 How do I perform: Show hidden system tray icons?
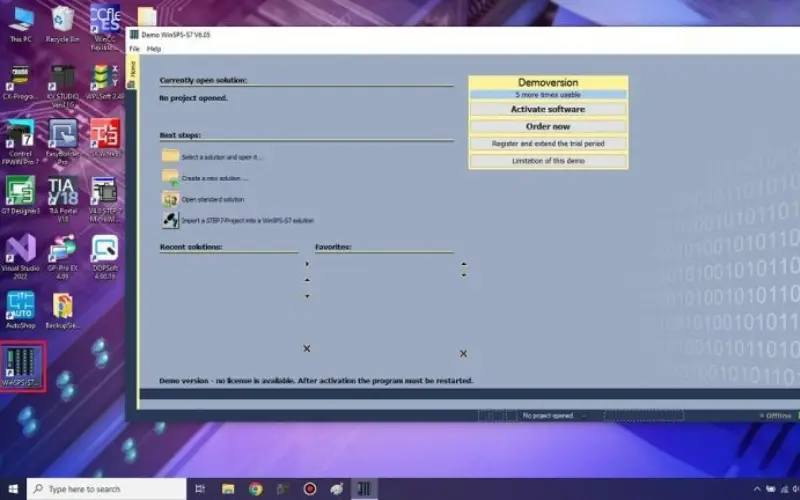(757, 489)
